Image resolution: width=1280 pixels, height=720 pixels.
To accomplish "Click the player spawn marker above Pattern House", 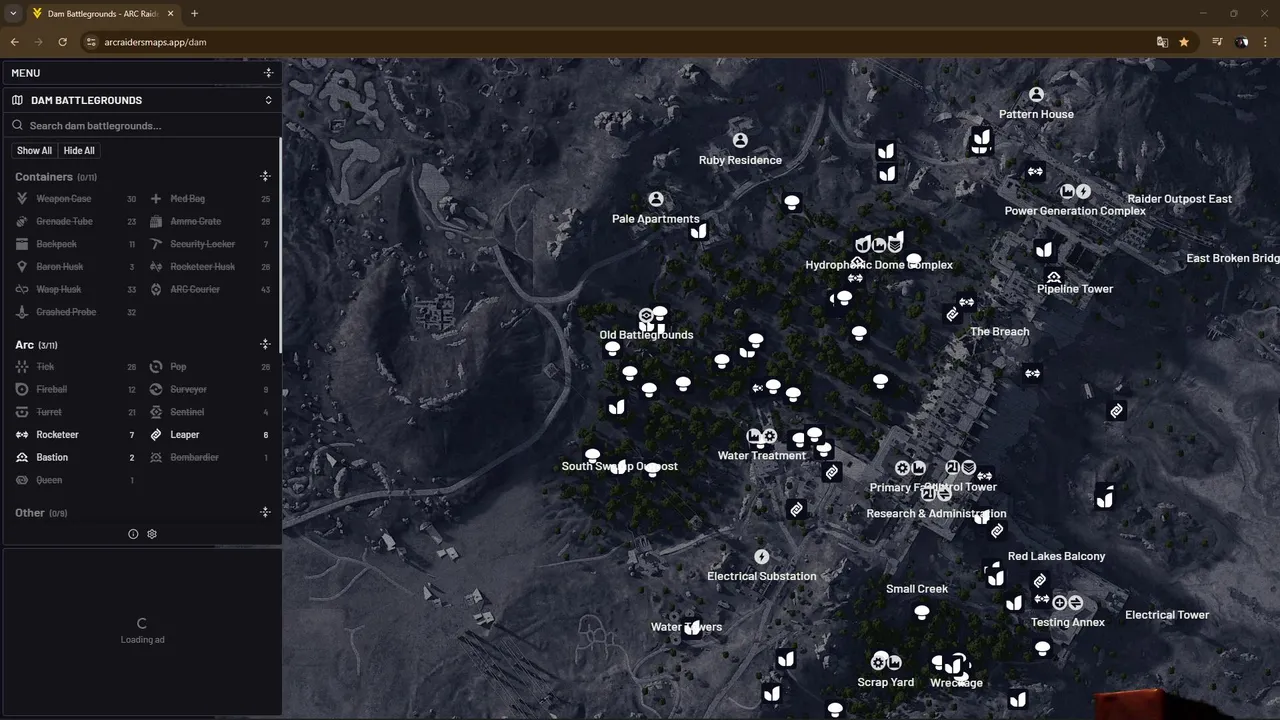I will [x=1036, y=95].
